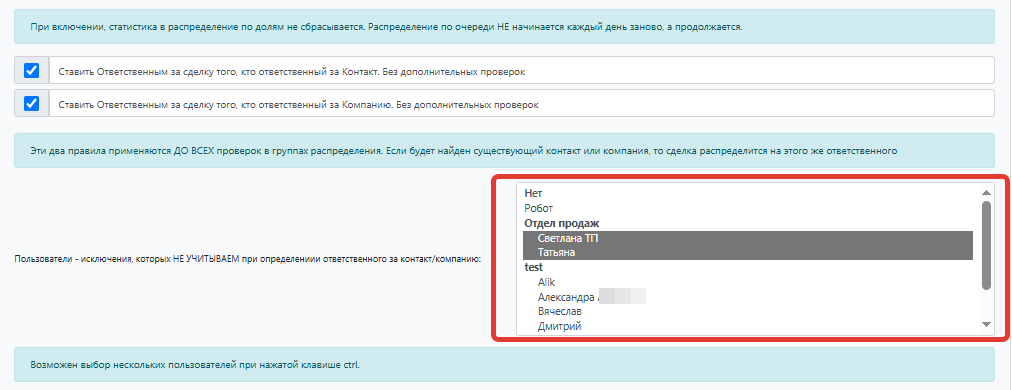Uncheck the responsible-for-Company deal checkbox

[32, 103]
